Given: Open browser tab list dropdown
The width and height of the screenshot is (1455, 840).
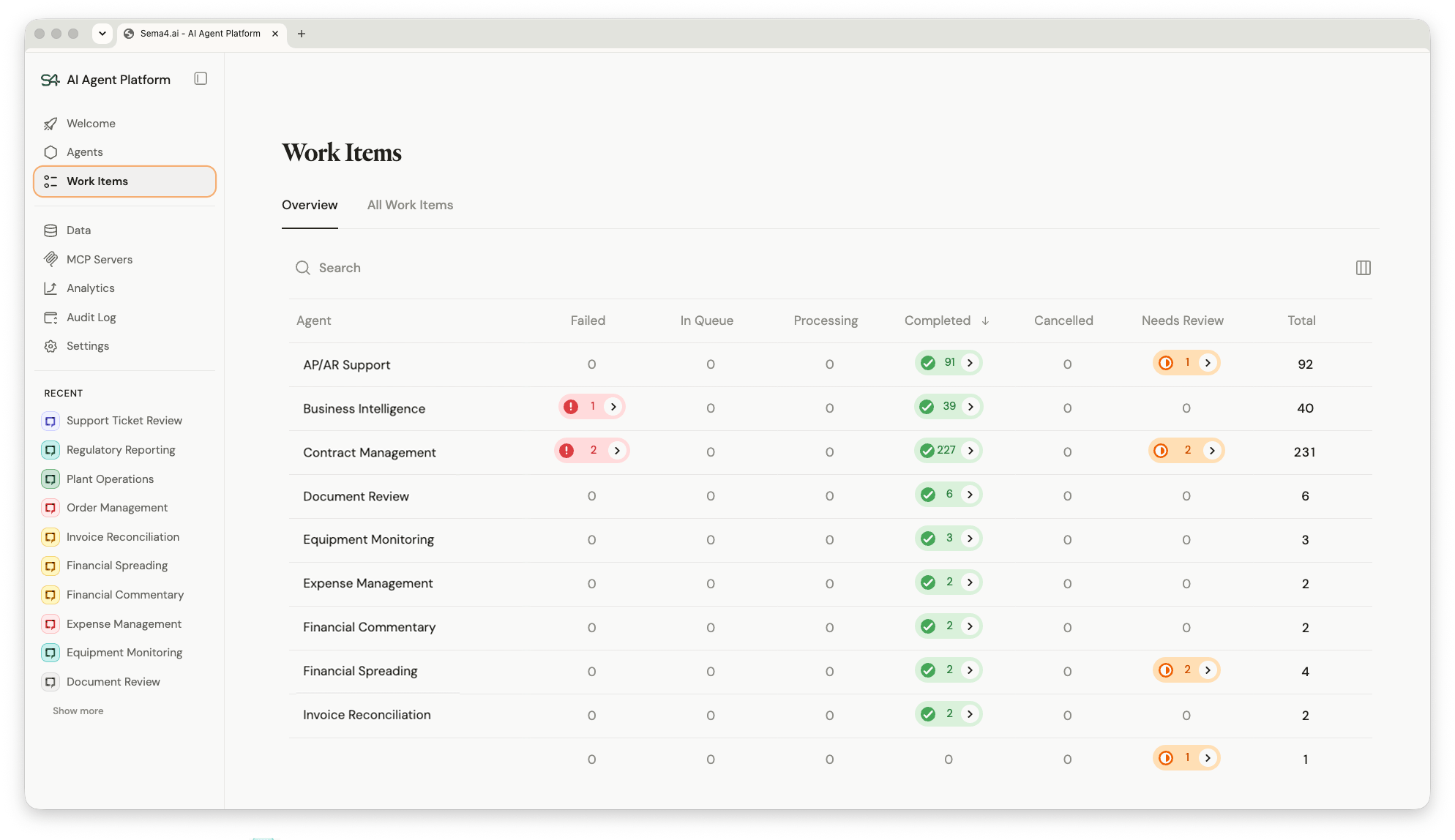Looking at the screenshot, I should 102,33.
